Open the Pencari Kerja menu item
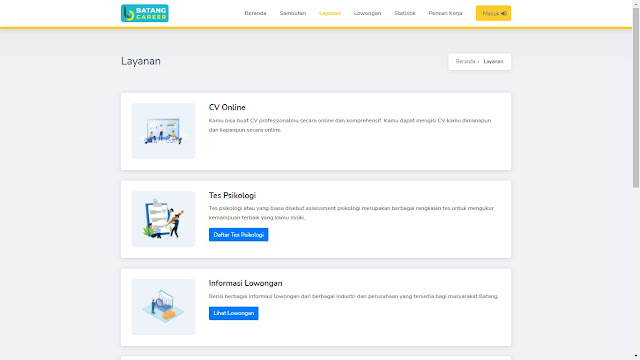 (445, 13)
